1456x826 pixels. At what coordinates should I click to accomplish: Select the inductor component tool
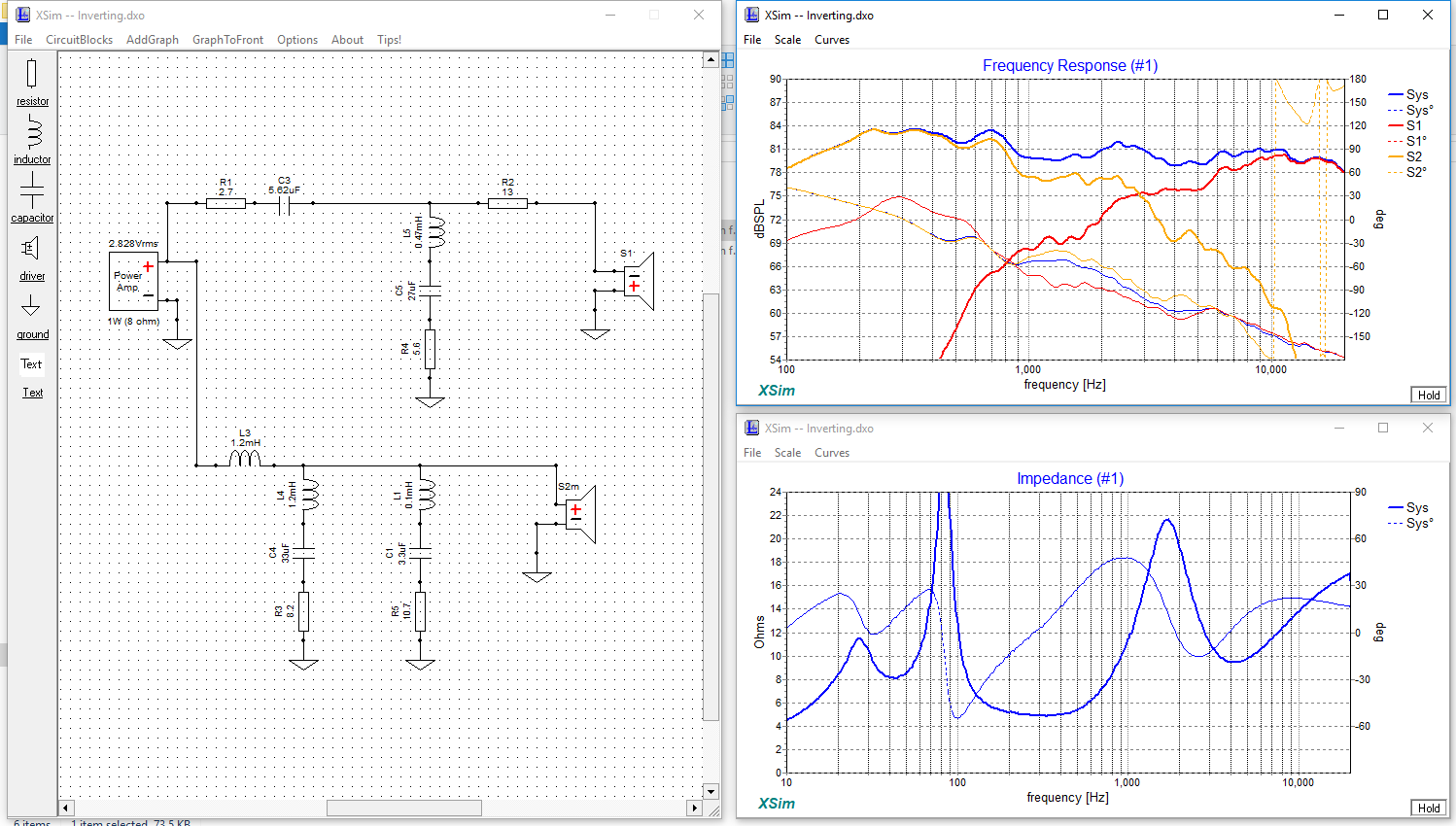(x=32, y=140)
